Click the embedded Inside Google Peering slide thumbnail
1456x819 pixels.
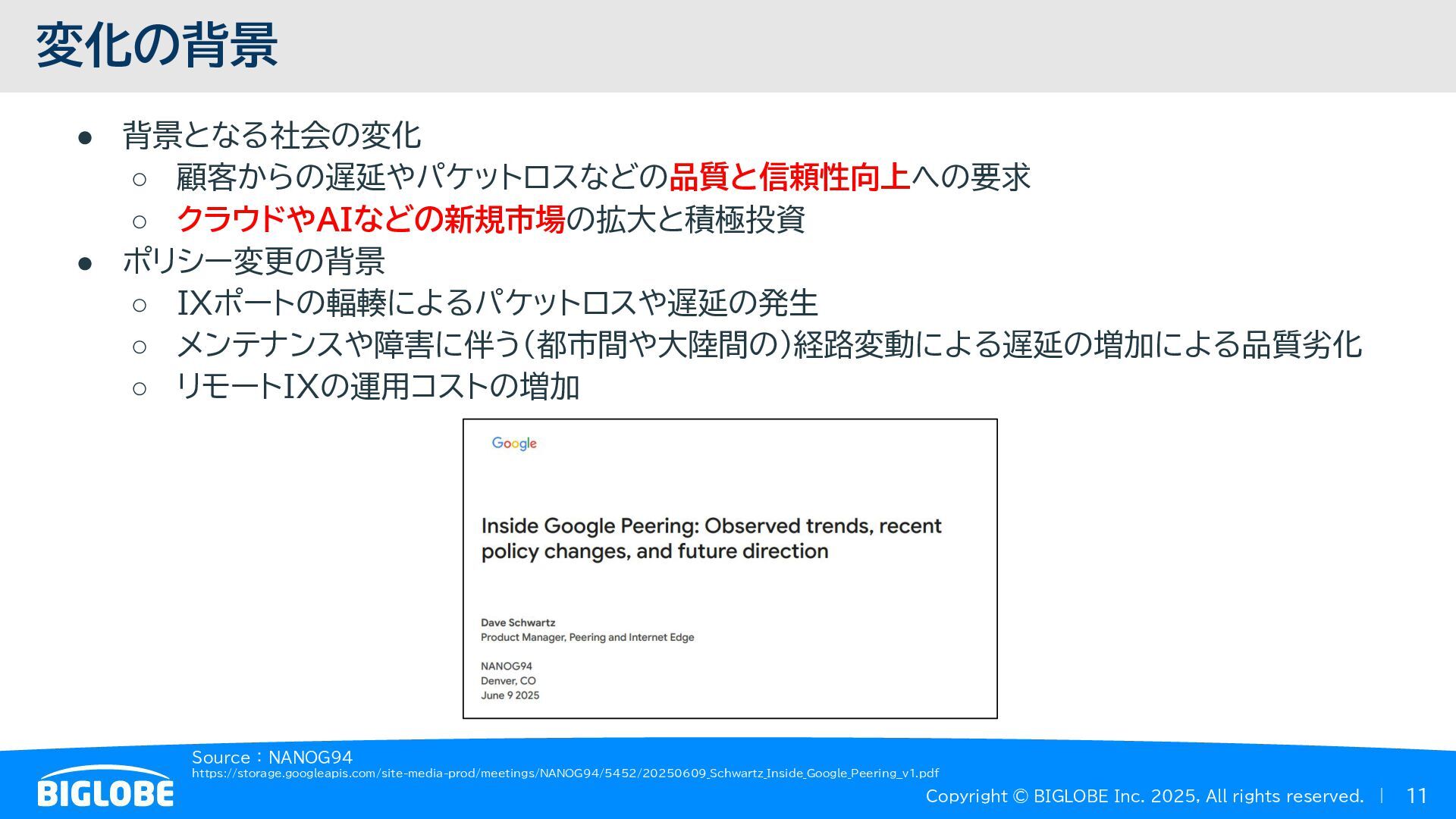click(x=730, y=569)
